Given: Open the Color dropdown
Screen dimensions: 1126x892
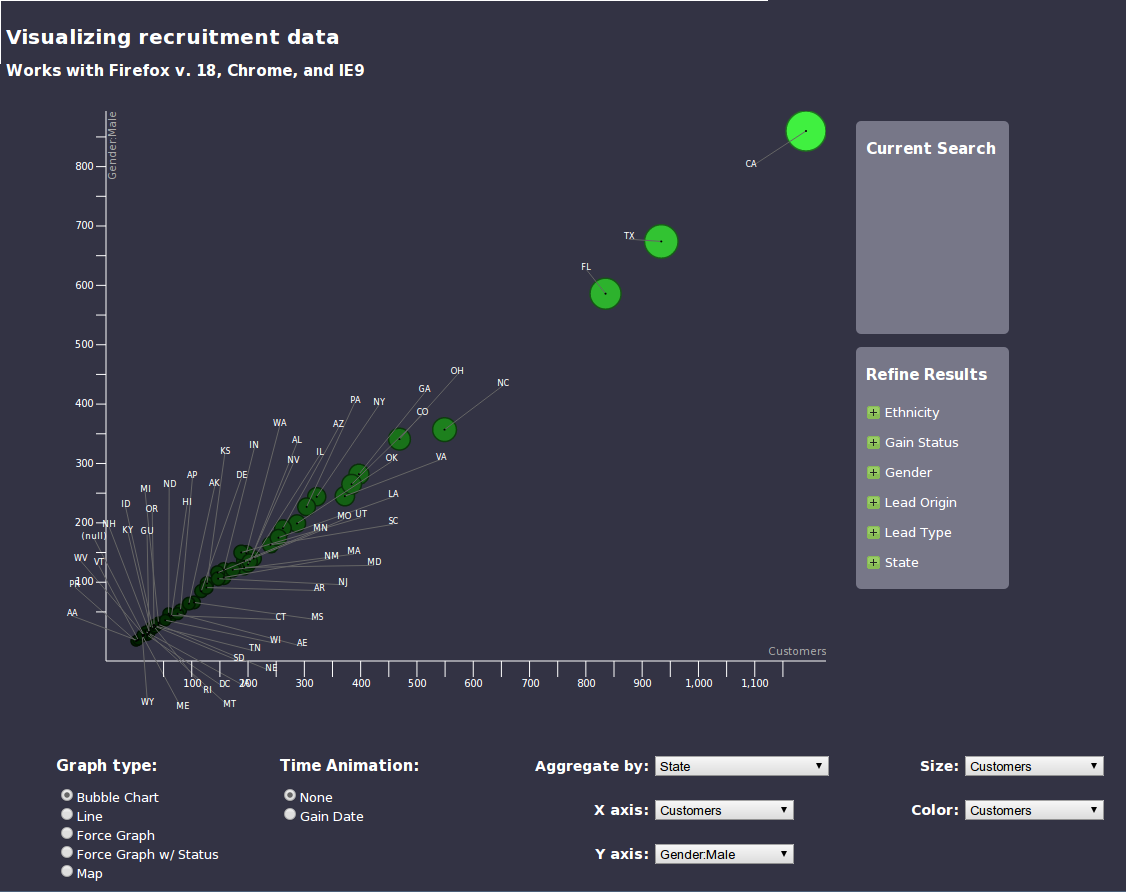Looking at the screenshot, I should (x=1034, y=811).
